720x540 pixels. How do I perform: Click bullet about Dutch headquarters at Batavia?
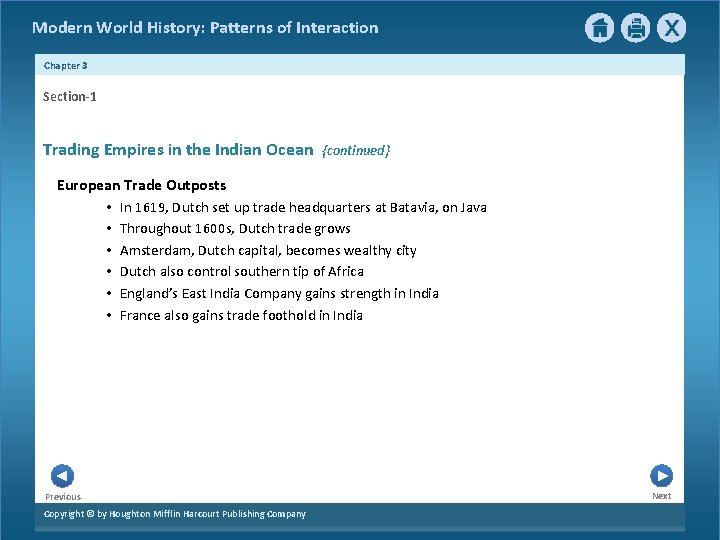pyautogui.click(x=303, y=208)
